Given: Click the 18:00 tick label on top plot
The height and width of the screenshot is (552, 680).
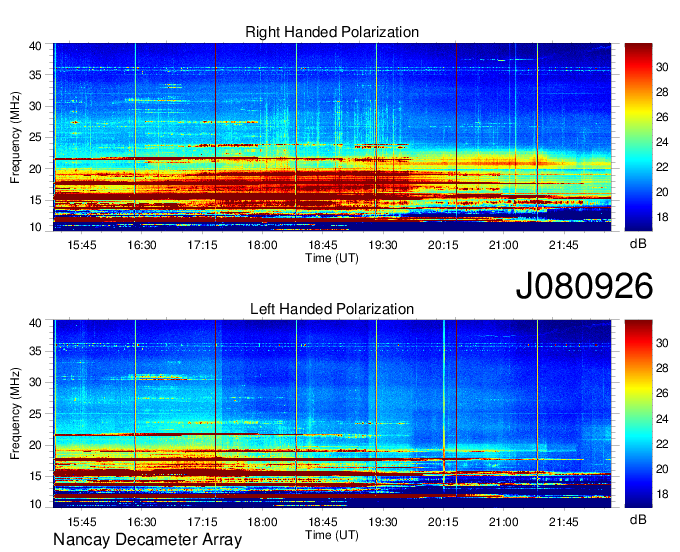Looking at the screenshot, I should (262, 245).
